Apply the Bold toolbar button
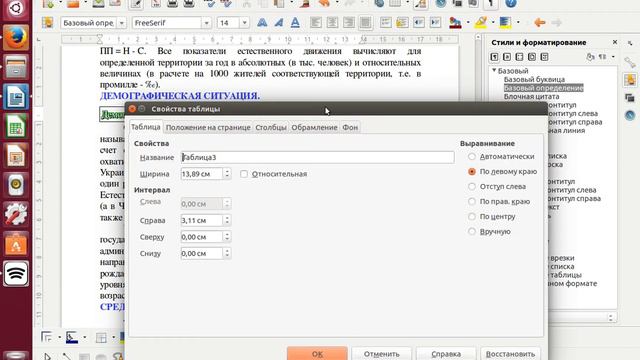Viewport: 640px width, 360px height. coord(262,22)
